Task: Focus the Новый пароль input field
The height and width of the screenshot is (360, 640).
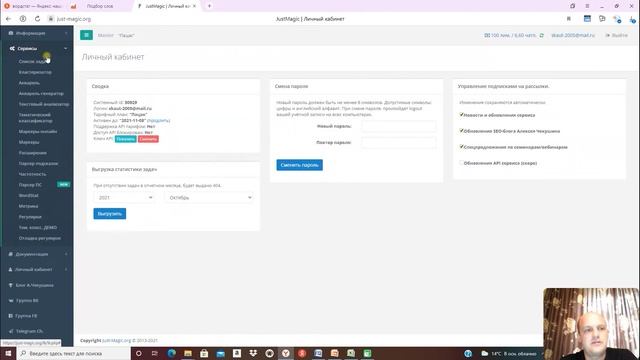Action: coord(399,126)
